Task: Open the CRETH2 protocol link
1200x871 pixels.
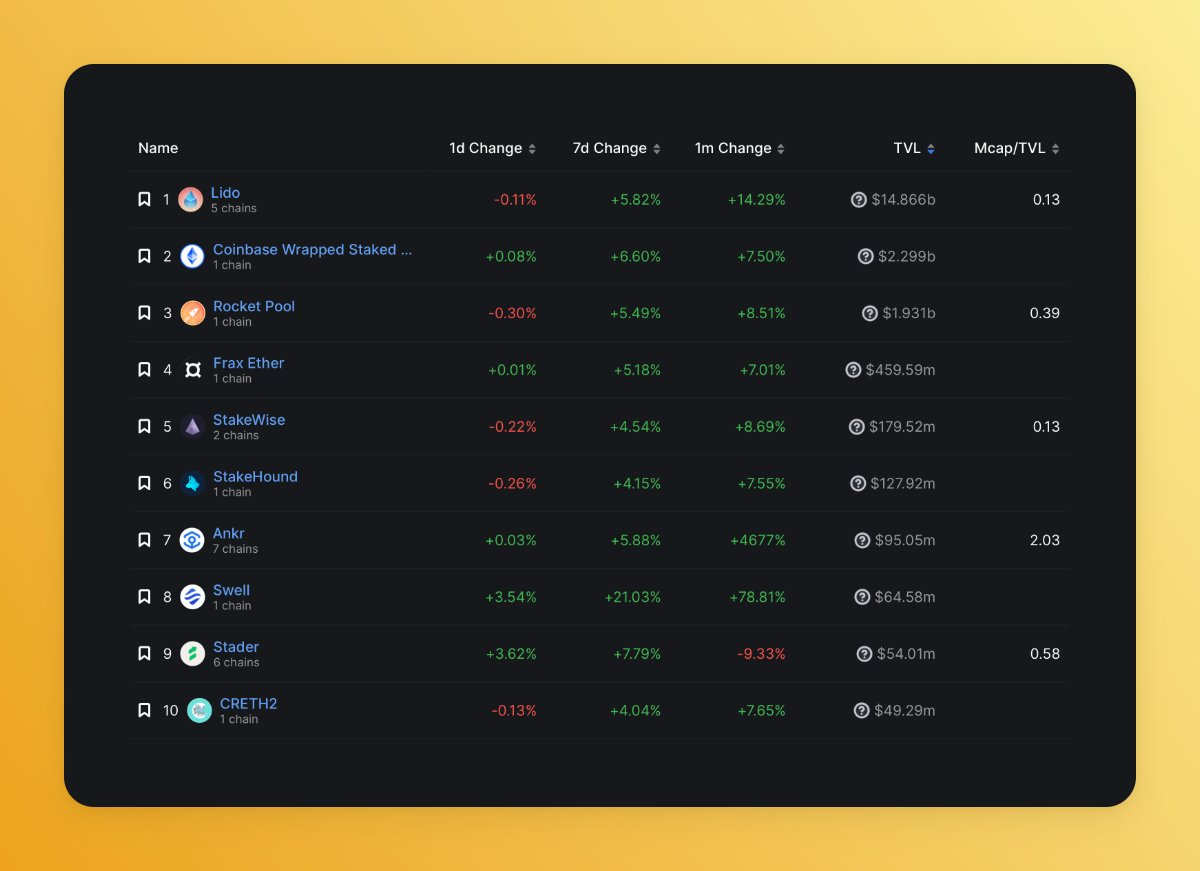Action: click(249, 704)
